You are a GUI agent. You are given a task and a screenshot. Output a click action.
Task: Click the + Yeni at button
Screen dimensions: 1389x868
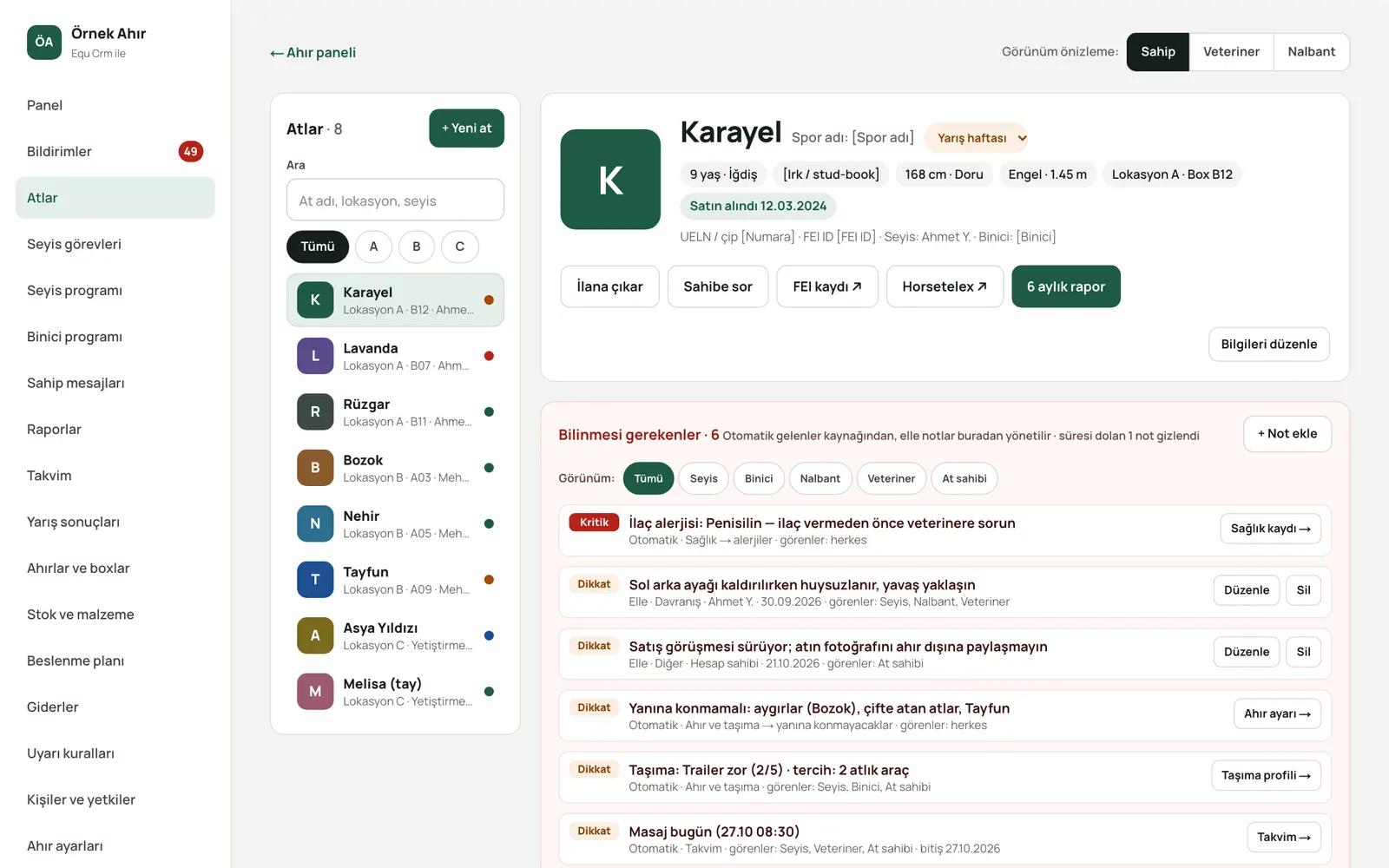[x=466, y=128]
